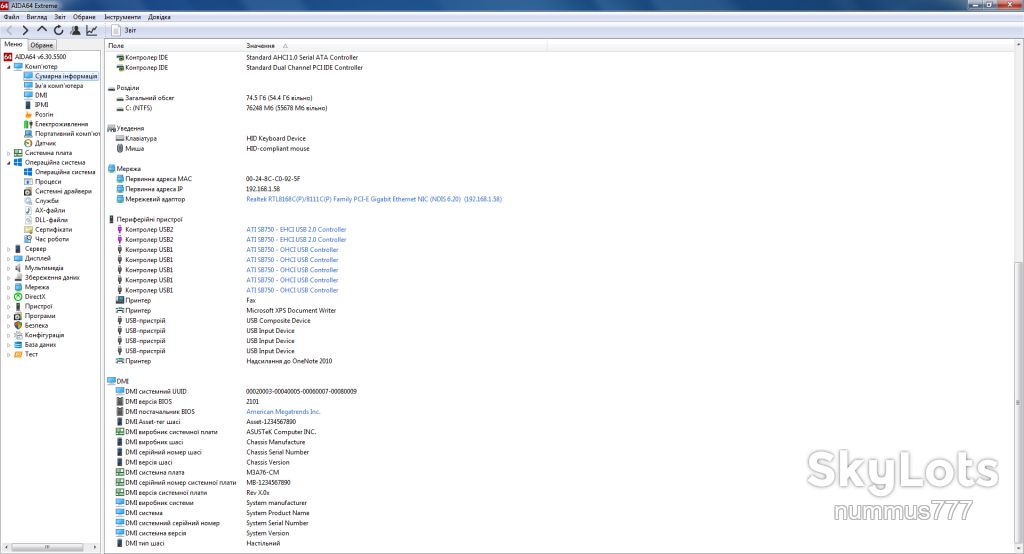Click the IP value 192.168.1.58 in Первинна адреса IP row
Screen dimensions: 1024x554
click(263, 189)
